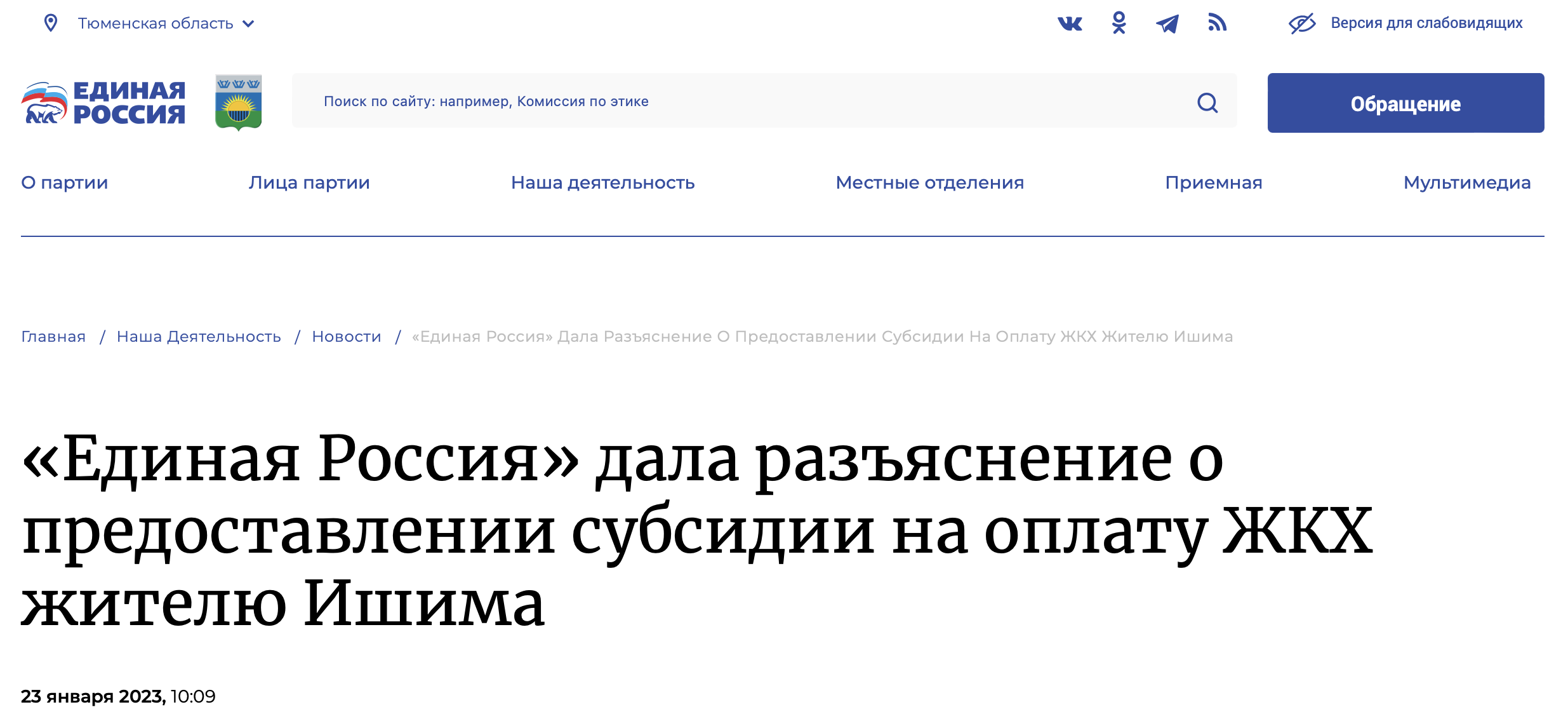Open the О партии menu
The height and width of the screenshot is (728, 1568).
65,183
